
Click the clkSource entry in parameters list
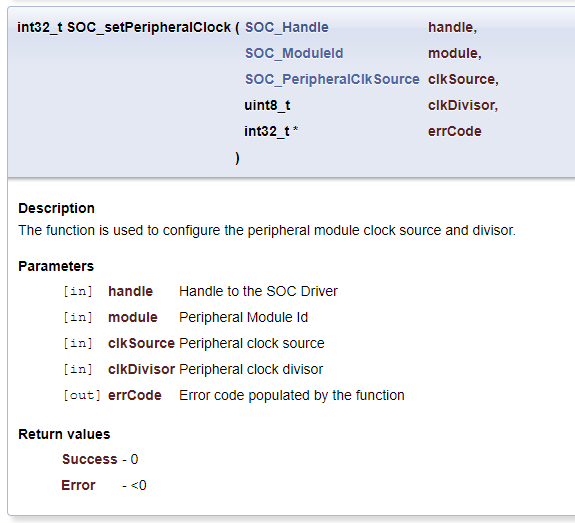(142, 343)
